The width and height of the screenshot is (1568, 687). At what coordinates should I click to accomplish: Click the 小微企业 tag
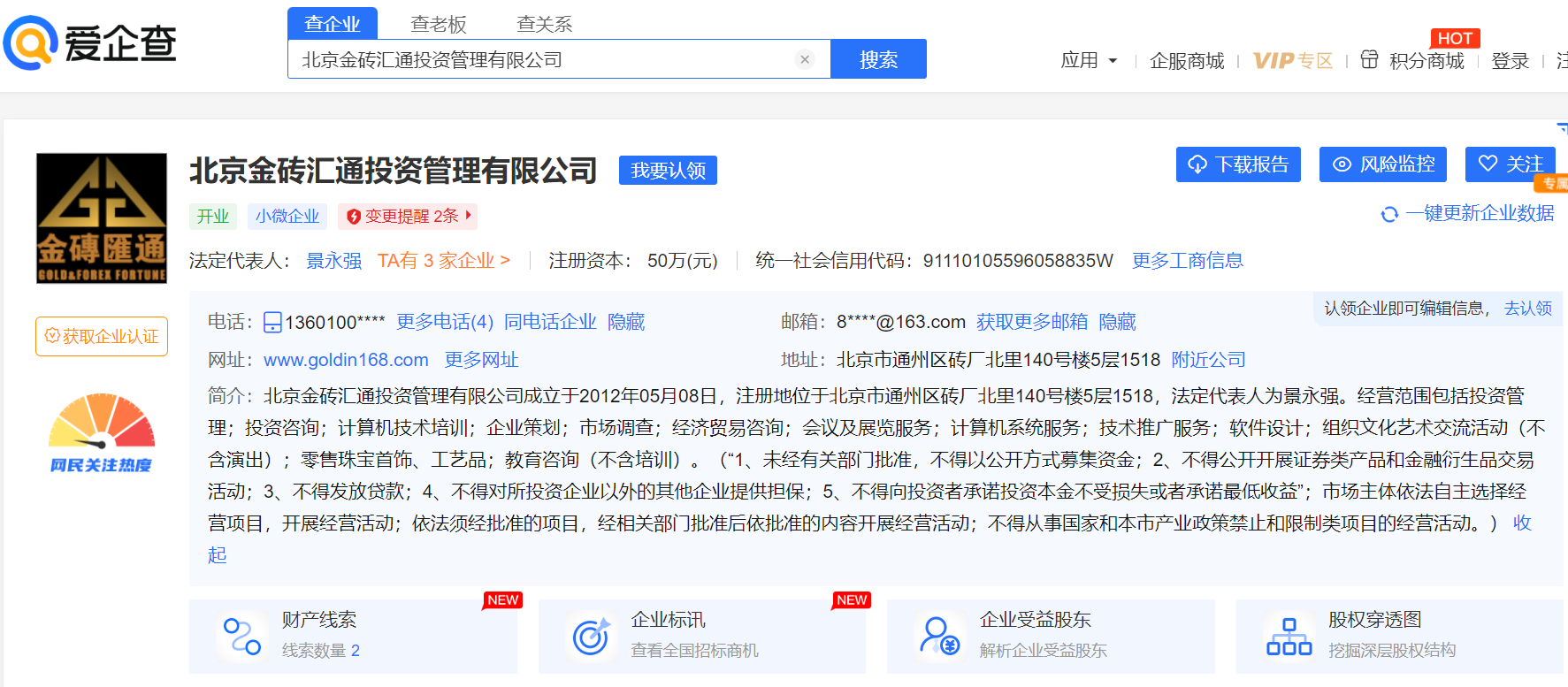(x=287, y=216)
